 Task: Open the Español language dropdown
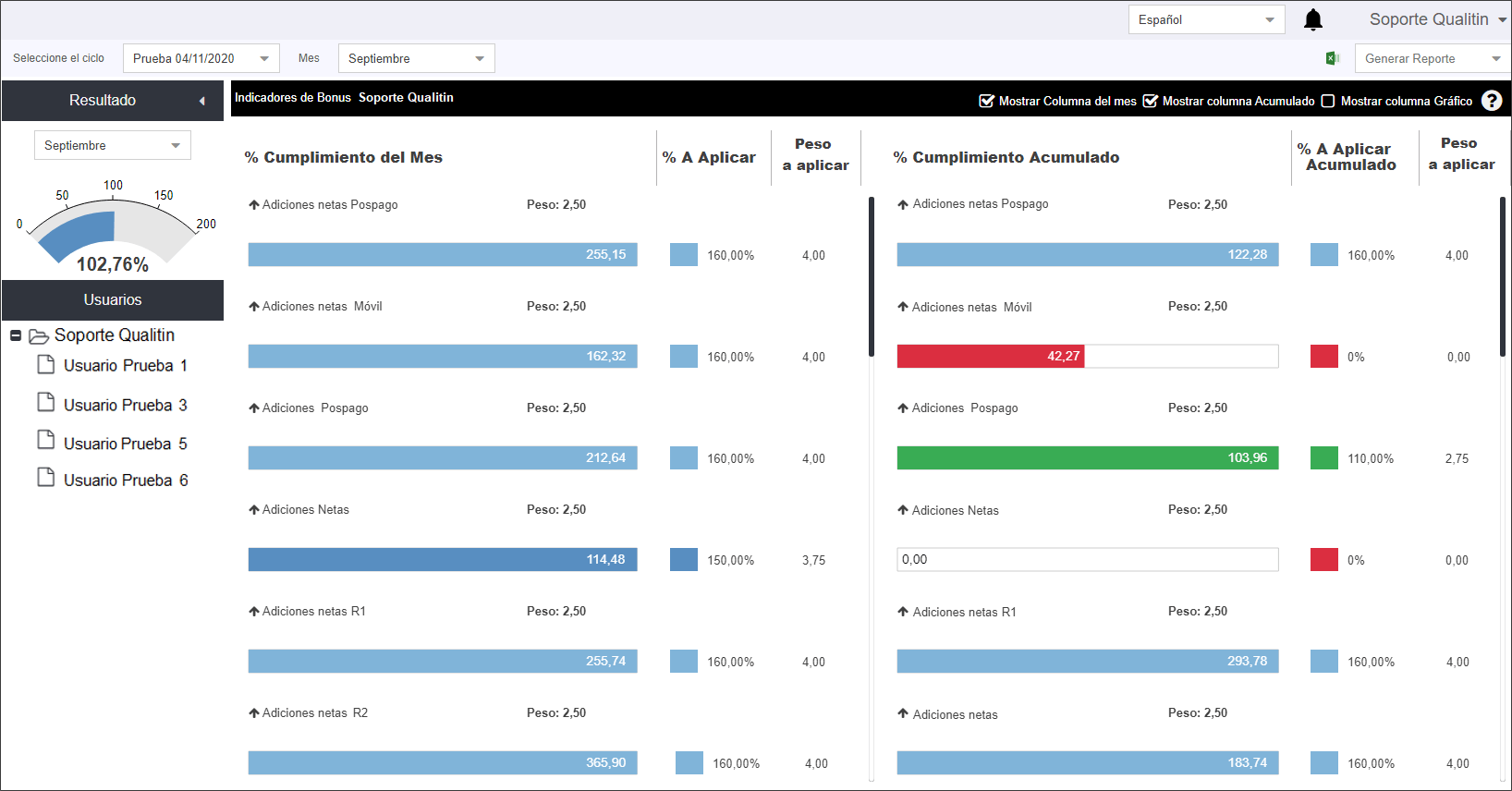pyautogui.click(x=1206, y=19)
